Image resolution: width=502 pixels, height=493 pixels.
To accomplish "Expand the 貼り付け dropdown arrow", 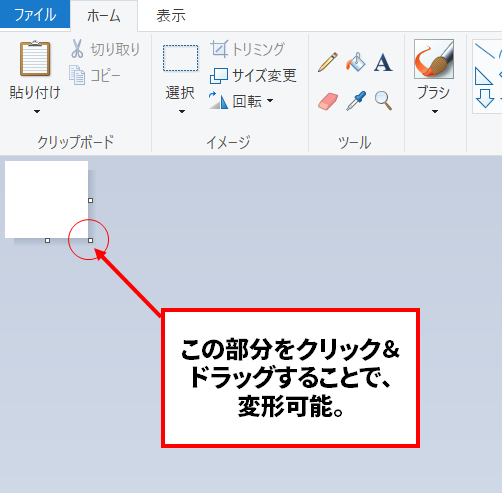I will tap(37, 112).
